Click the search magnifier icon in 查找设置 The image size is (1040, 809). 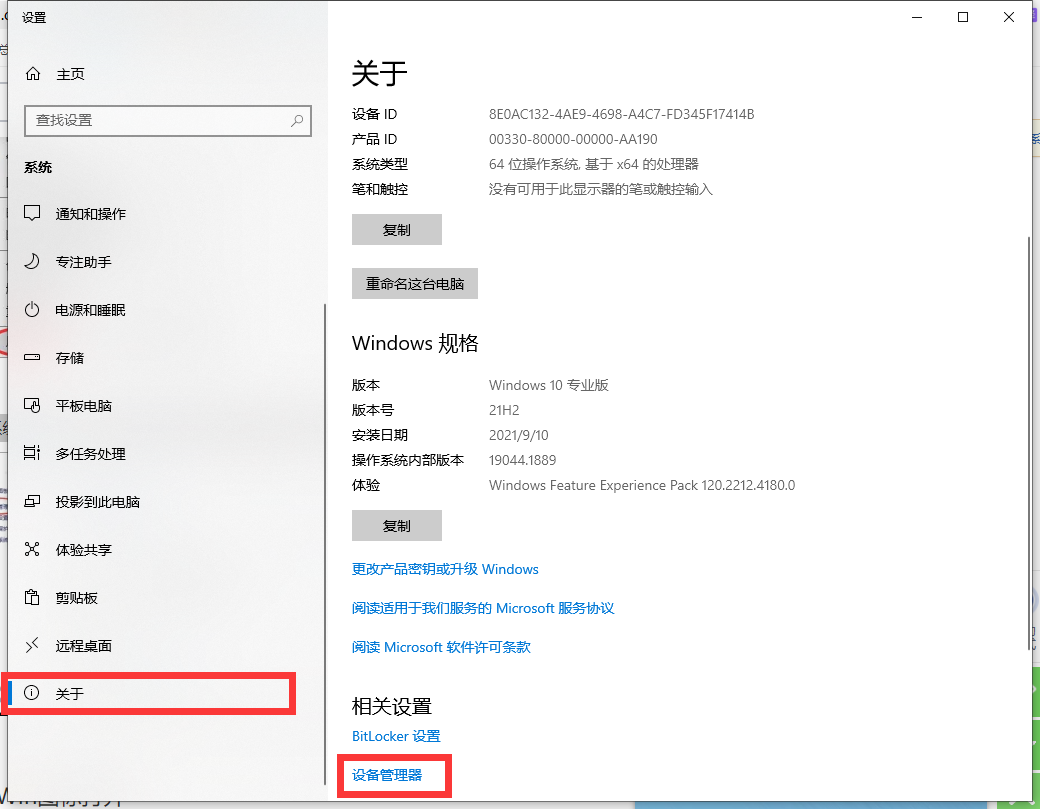click(297, 120)
